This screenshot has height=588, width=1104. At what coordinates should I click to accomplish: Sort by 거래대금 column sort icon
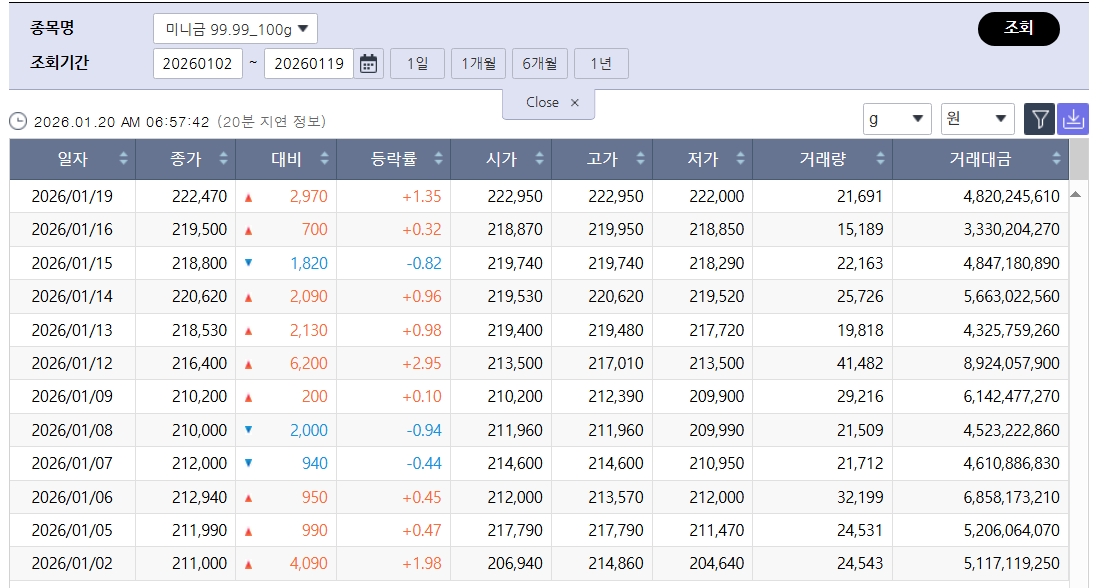tap(1056, 159)
